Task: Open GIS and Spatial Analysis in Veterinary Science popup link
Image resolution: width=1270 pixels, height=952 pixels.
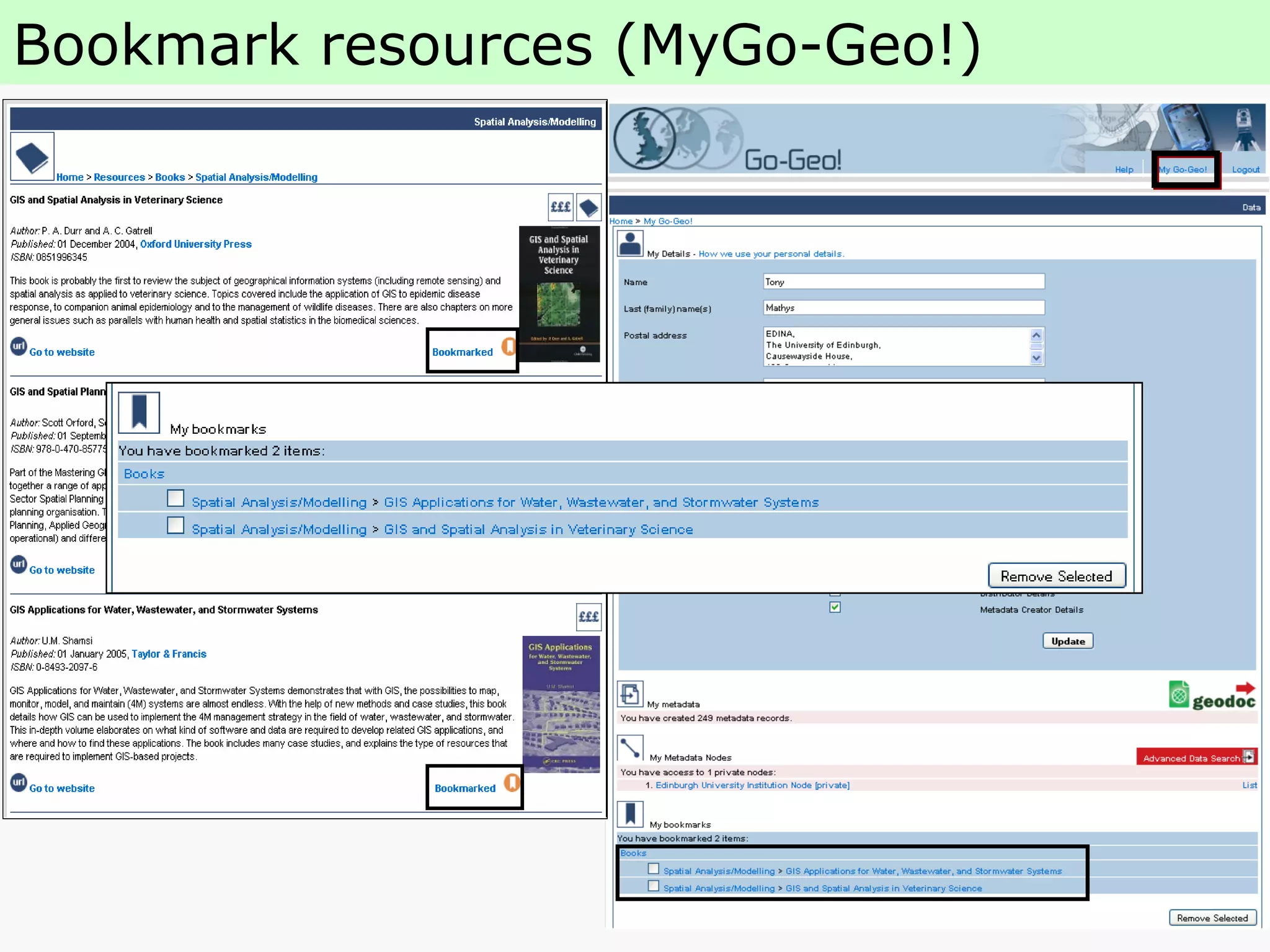Action: (x=538, y=529)
